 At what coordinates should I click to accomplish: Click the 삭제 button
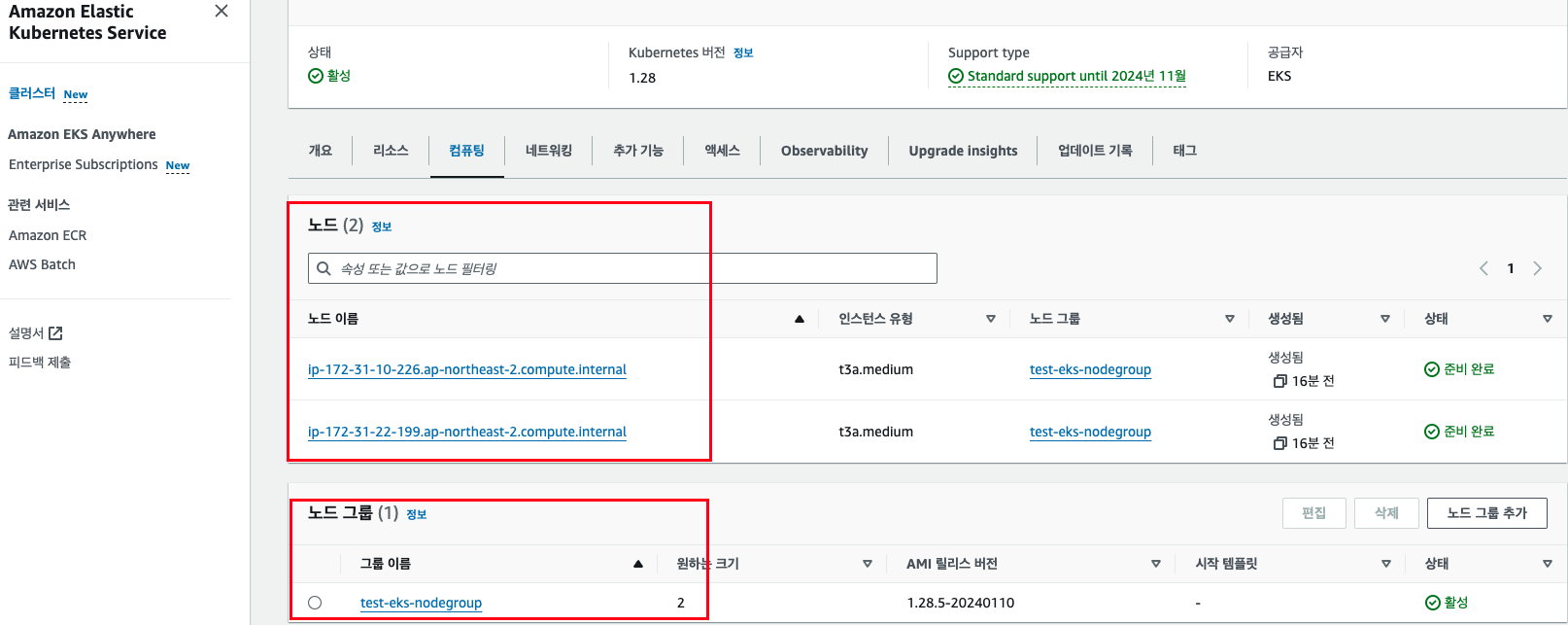(x=1386, y=513)
